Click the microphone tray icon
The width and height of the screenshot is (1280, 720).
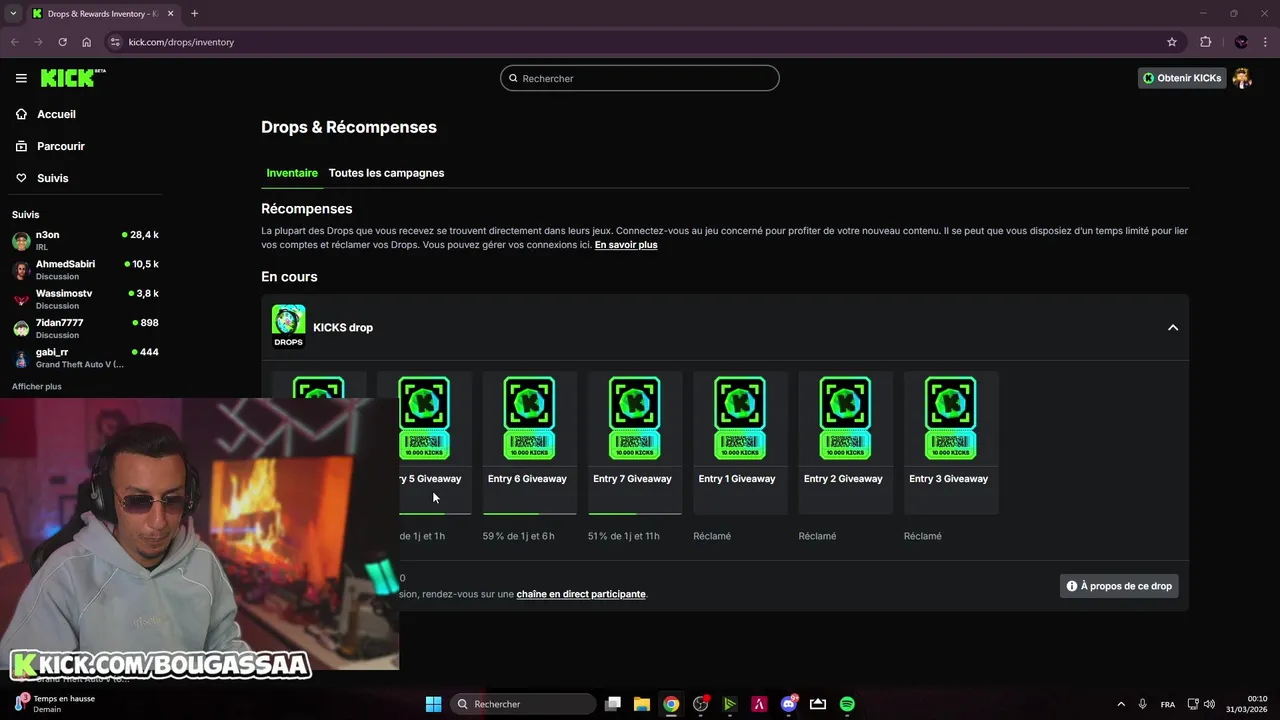click(1142, 704)
